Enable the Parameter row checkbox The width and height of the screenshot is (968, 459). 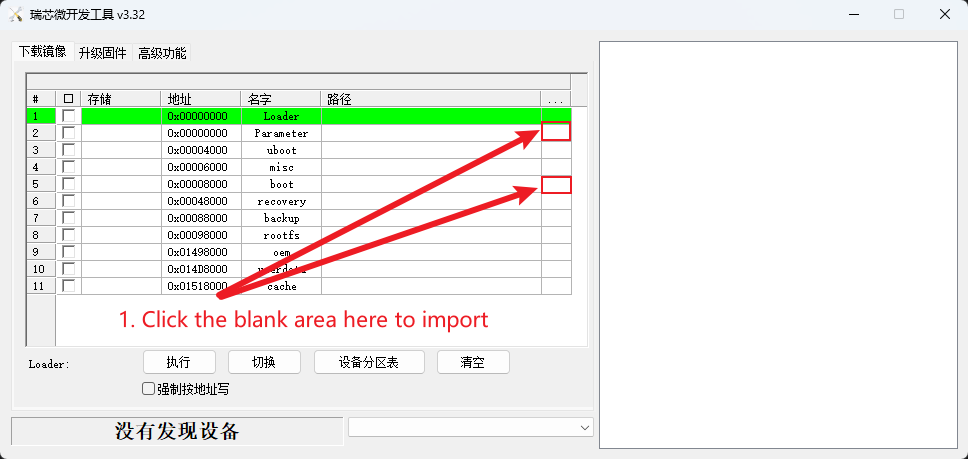coord(69,133)
